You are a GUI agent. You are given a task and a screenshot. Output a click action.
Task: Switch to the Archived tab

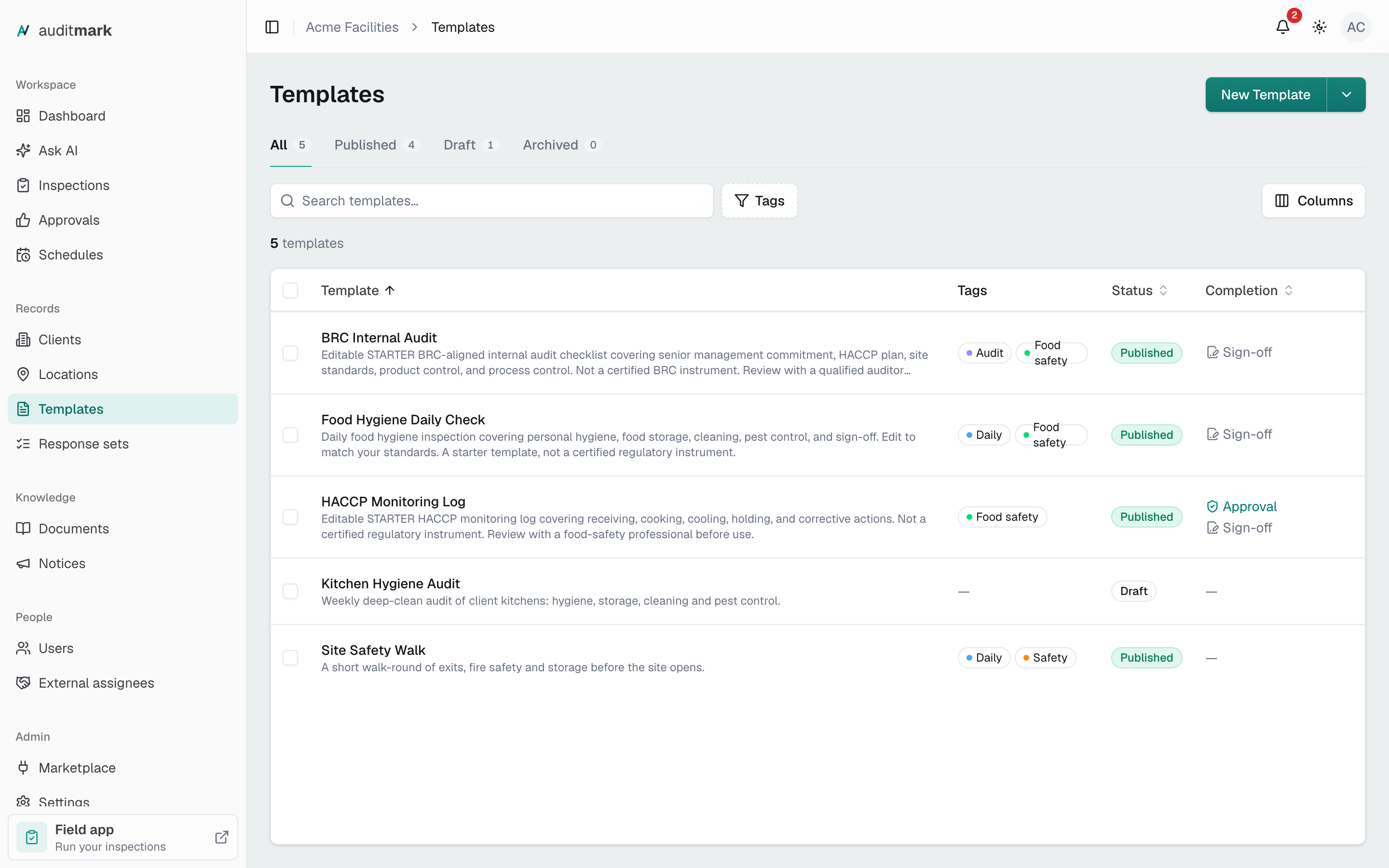pyautogui.click(x=561, y=145)
